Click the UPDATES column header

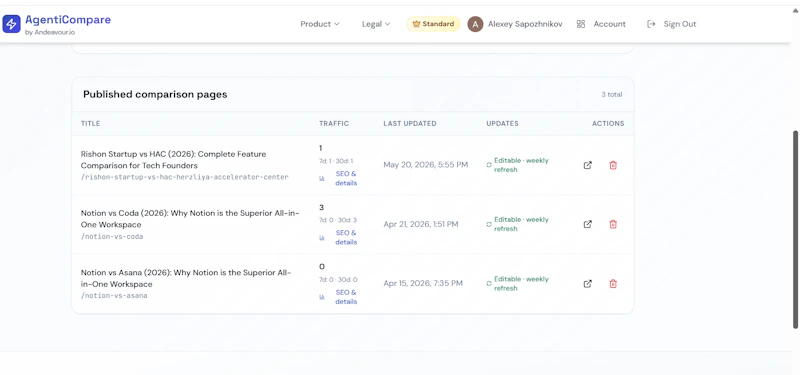502,123
